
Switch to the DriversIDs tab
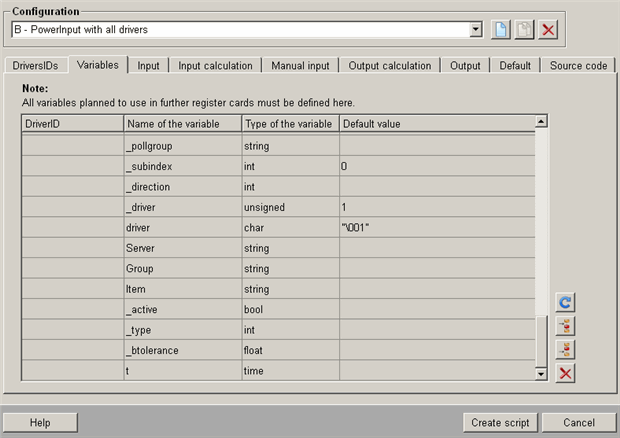tap(35, 66)
